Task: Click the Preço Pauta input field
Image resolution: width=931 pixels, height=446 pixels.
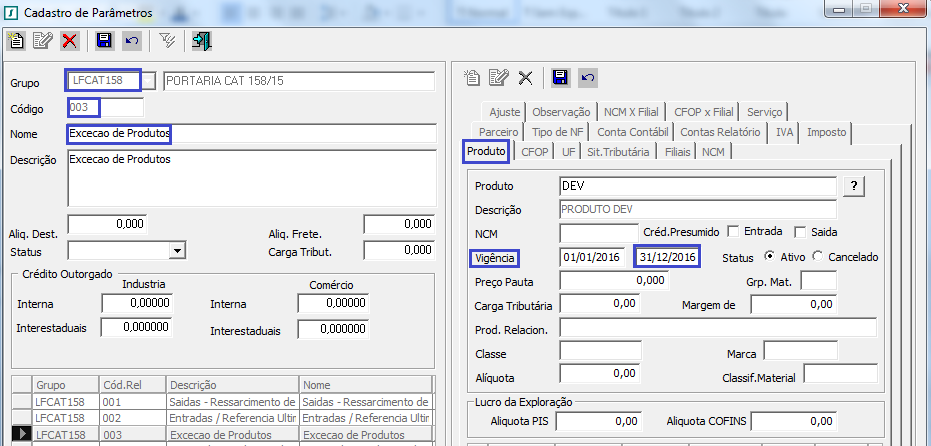Action: coord(613,281)
